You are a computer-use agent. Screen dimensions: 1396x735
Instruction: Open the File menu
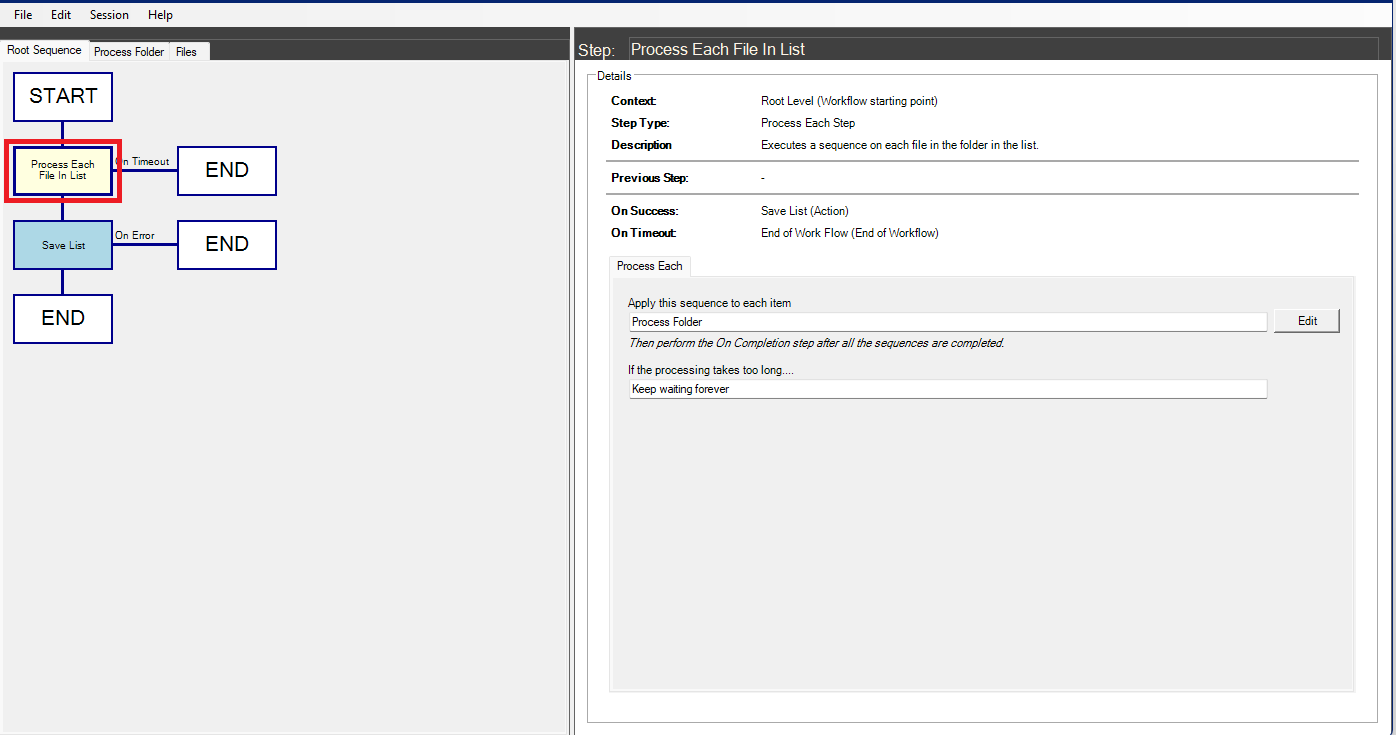click(x=23, y=15)
